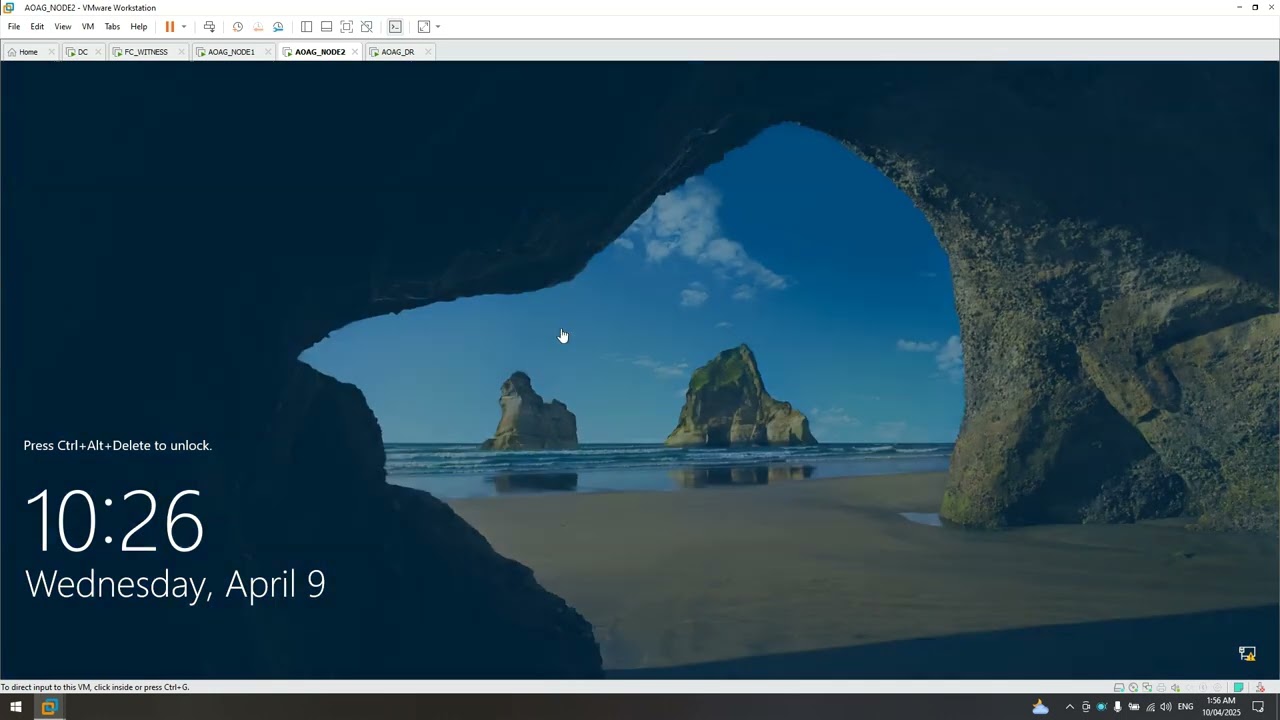Click the 10:26 lock screen time
Viewport: 1280px width, 720px height.
pyautogui.click(x=114, y=521)
